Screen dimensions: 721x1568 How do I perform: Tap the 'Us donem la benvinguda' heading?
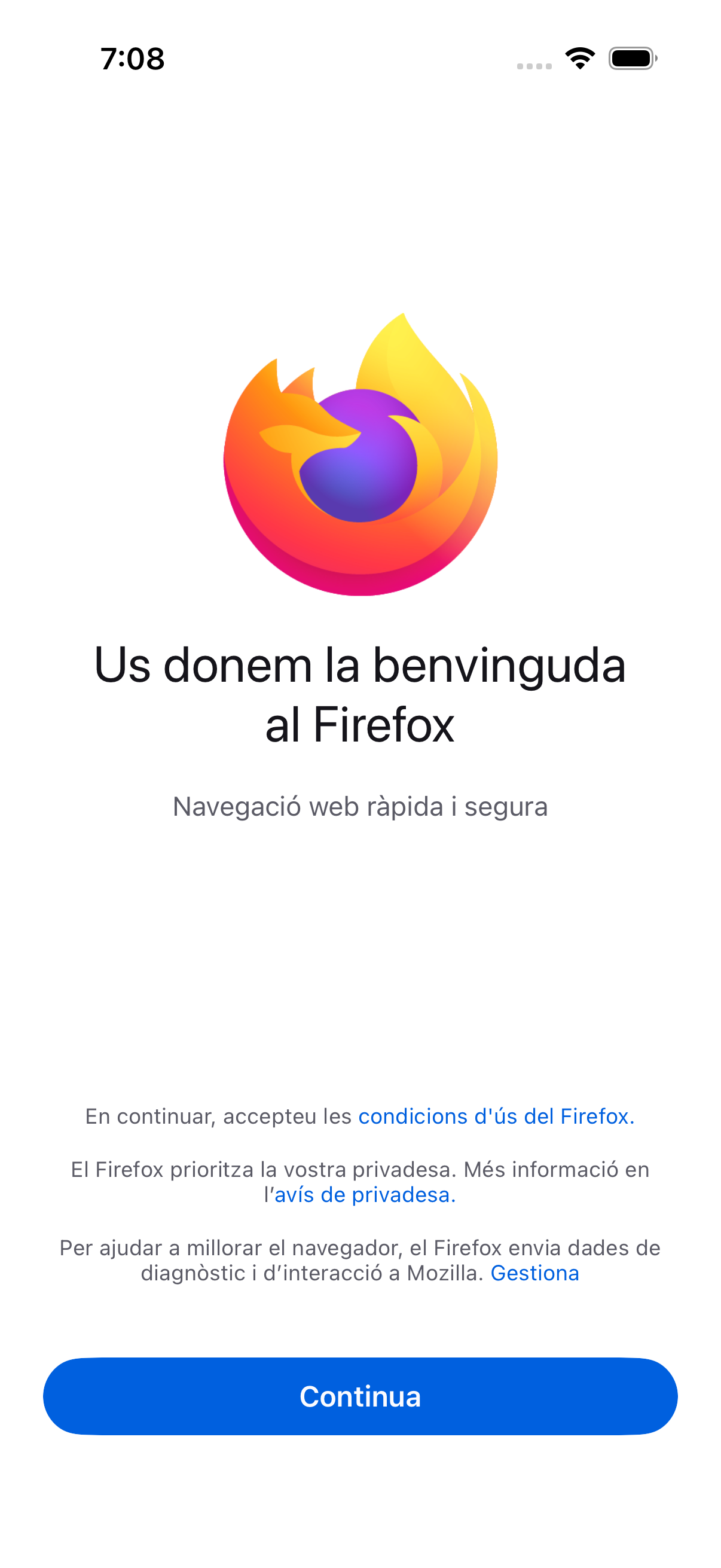pyautogui.click(x=360, y=666)
